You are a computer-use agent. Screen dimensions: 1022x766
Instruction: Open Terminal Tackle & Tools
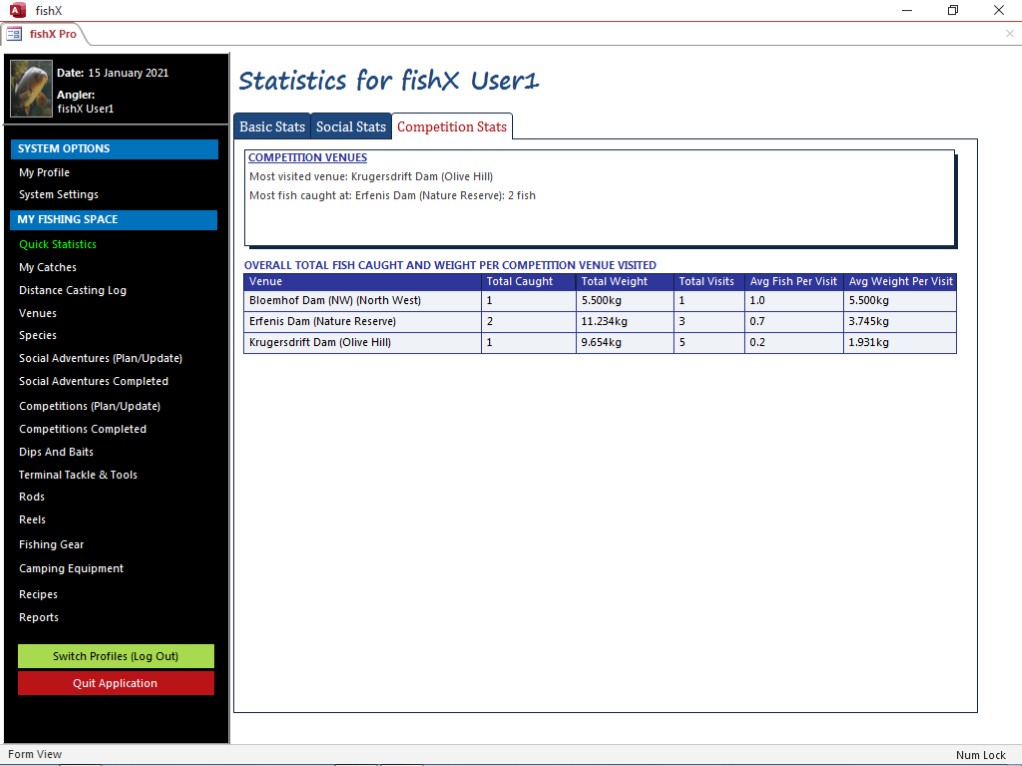click(78, 475)
